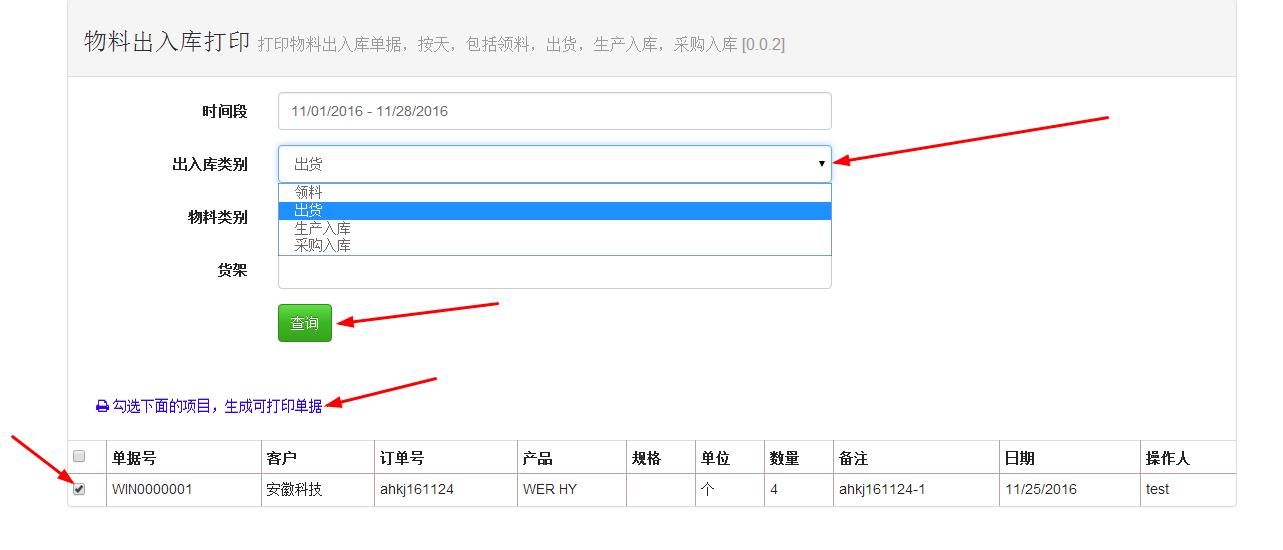Click the 时间段 date range field
Viewport: 1283px width, 550px height.
click(x=554, y=111)
